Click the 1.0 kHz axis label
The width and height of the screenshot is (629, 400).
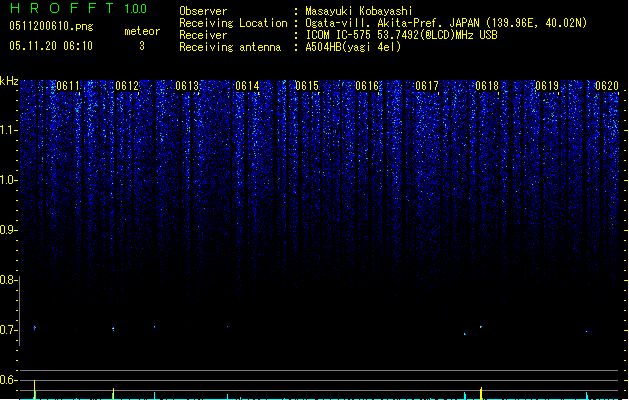(x=8, y=180)
